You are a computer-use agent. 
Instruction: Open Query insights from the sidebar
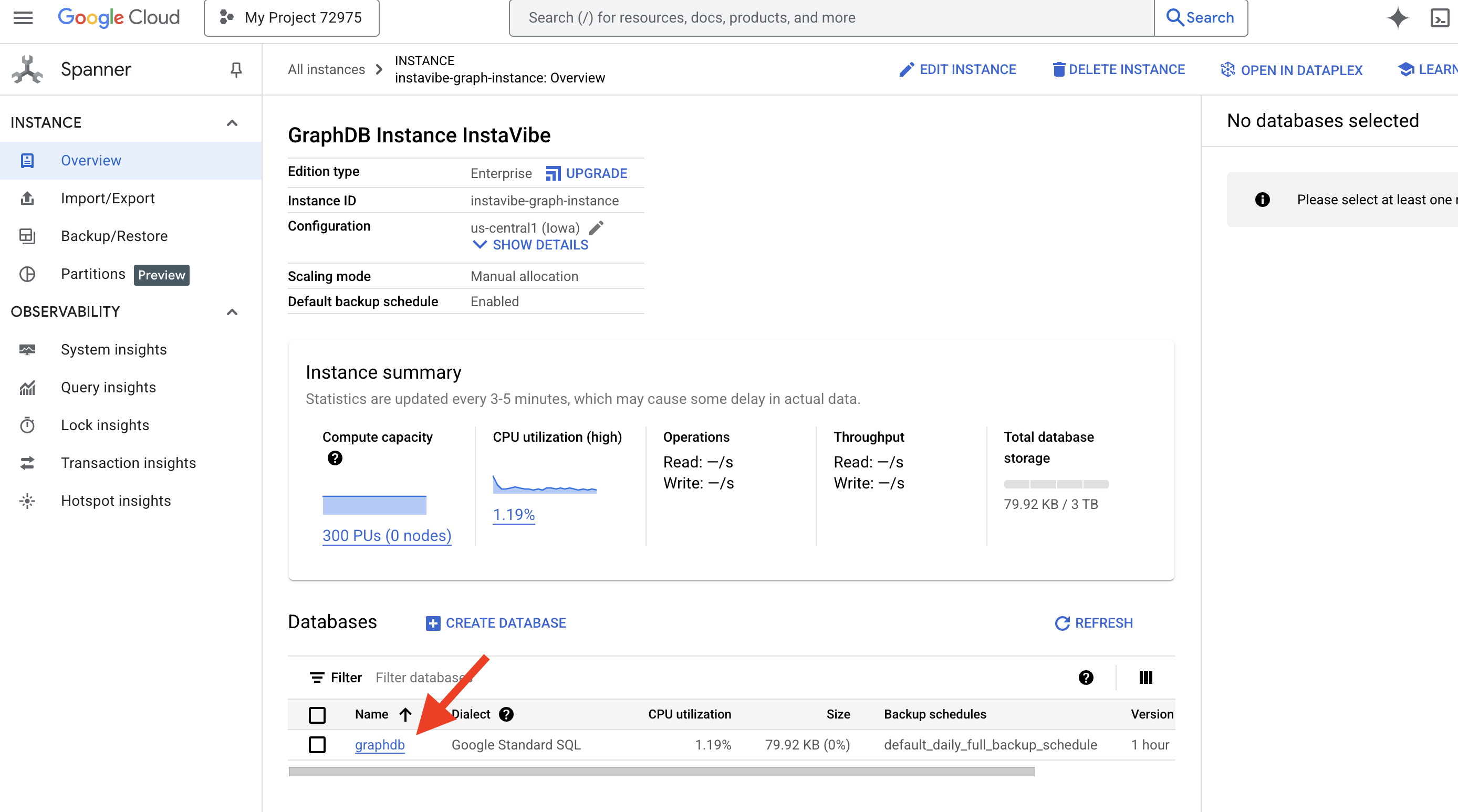point(108,387)
